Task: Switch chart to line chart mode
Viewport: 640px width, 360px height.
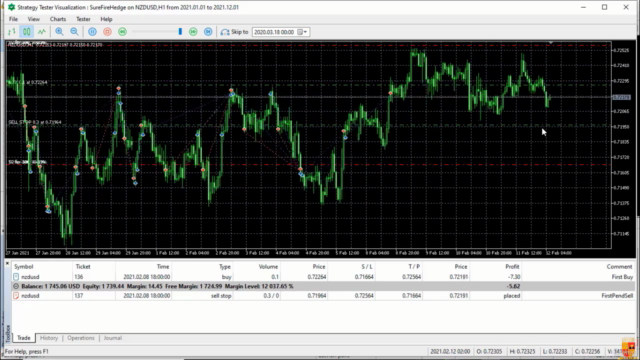Action: [x=42, y=32]
